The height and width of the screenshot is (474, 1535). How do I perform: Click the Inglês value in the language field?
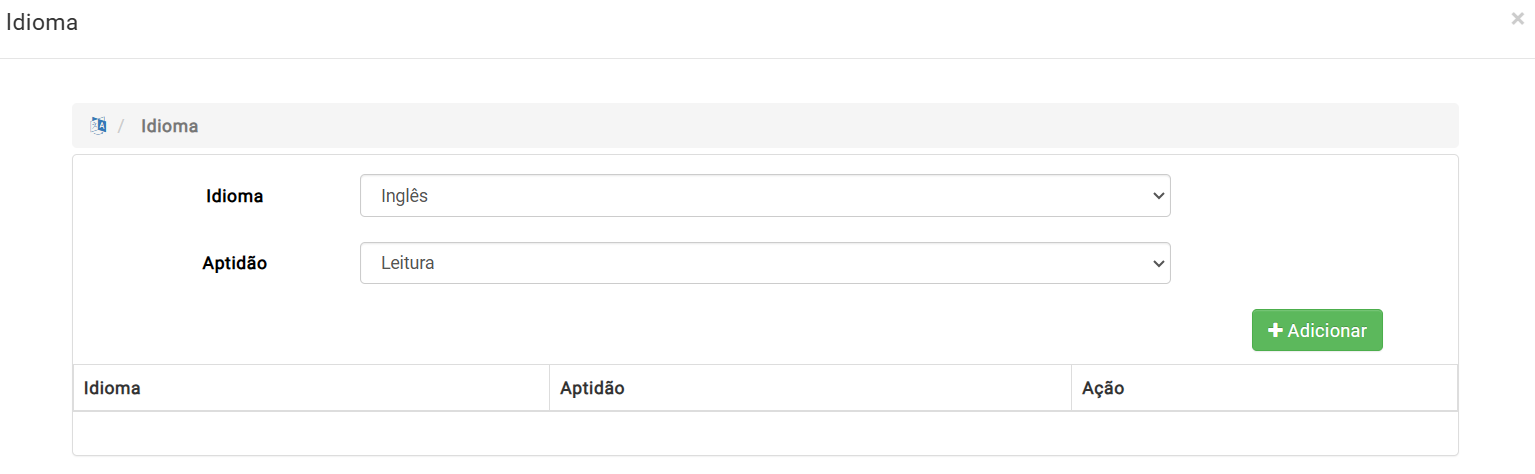point(404,196)
